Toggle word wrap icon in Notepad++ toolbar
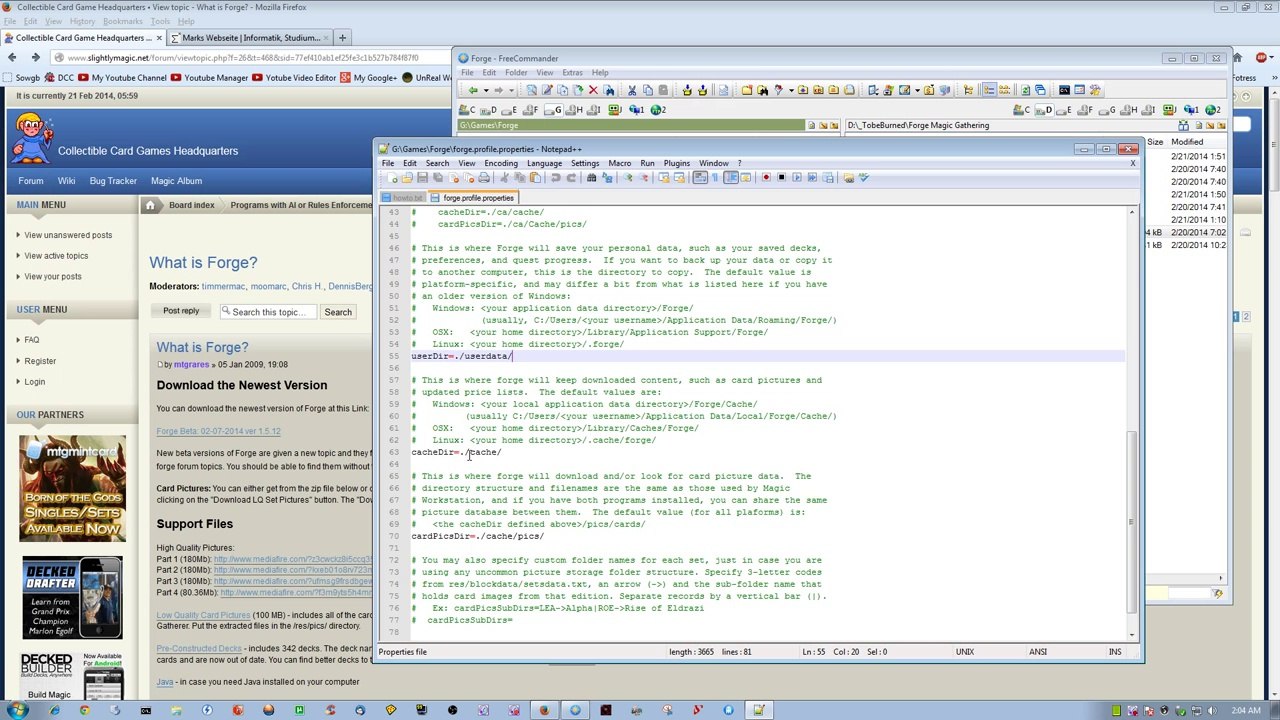This screenshot has width=1280, height=720. [x=700, y=178]
